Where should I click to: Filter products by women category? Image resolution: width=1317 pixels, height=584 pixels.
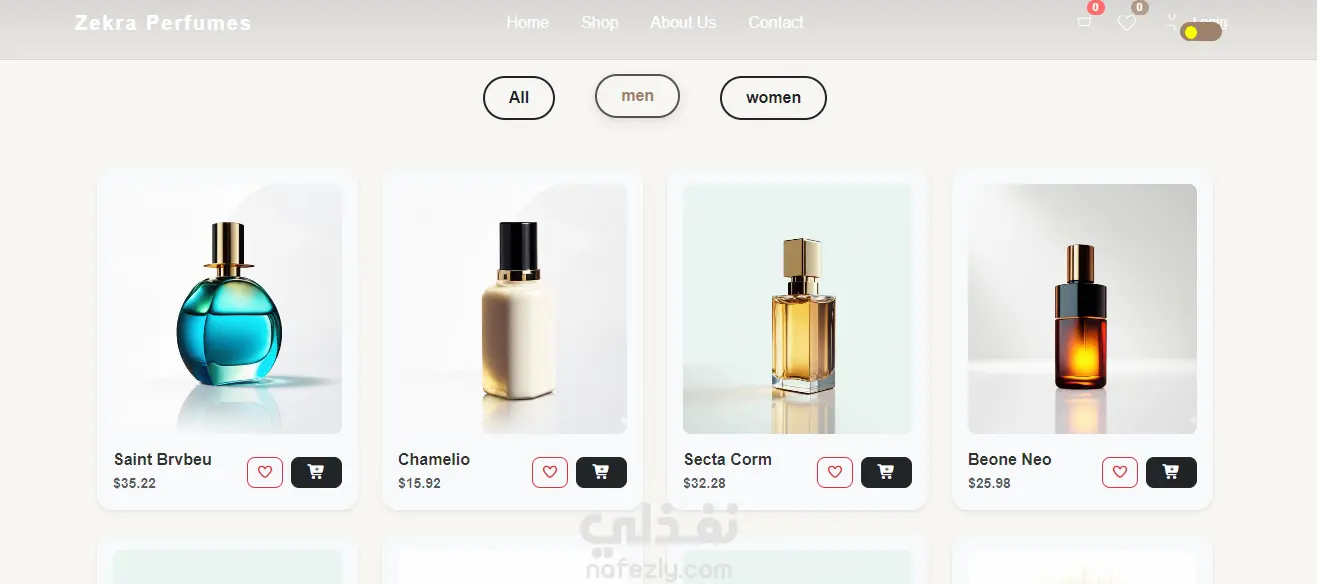point(773,98)
